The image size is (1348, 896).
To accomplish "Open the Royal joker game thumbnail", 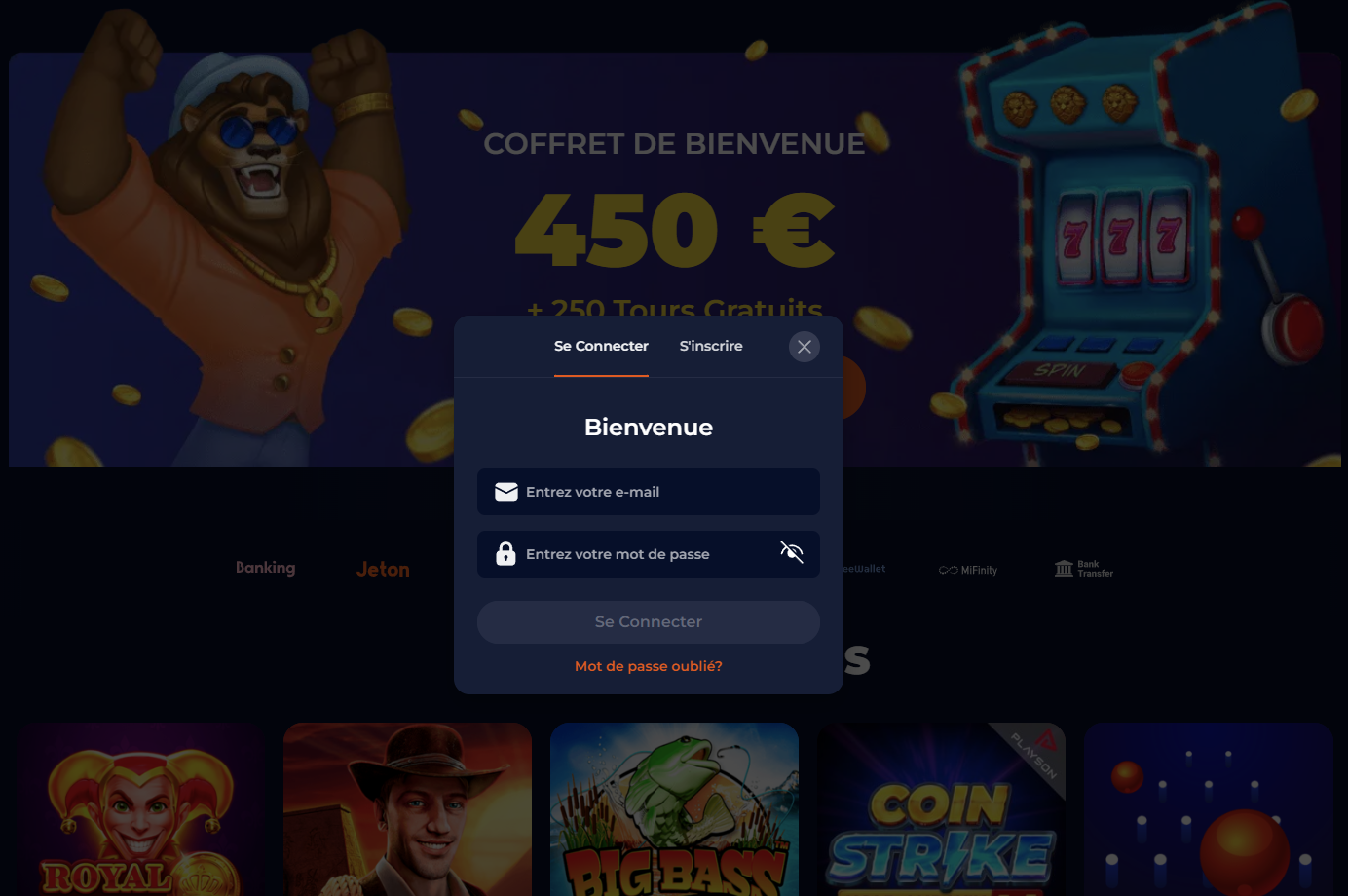I will point(140,809).
